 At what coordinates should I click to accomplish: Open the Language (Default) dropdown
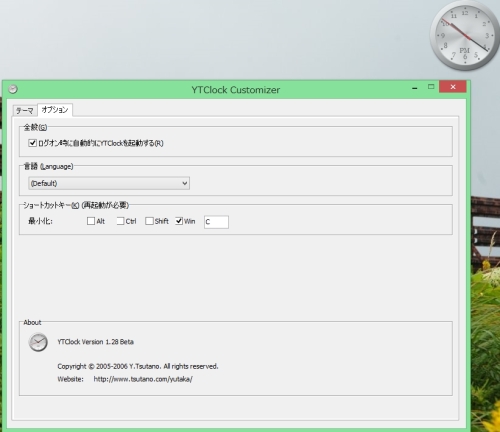click(x=109, y=183)
